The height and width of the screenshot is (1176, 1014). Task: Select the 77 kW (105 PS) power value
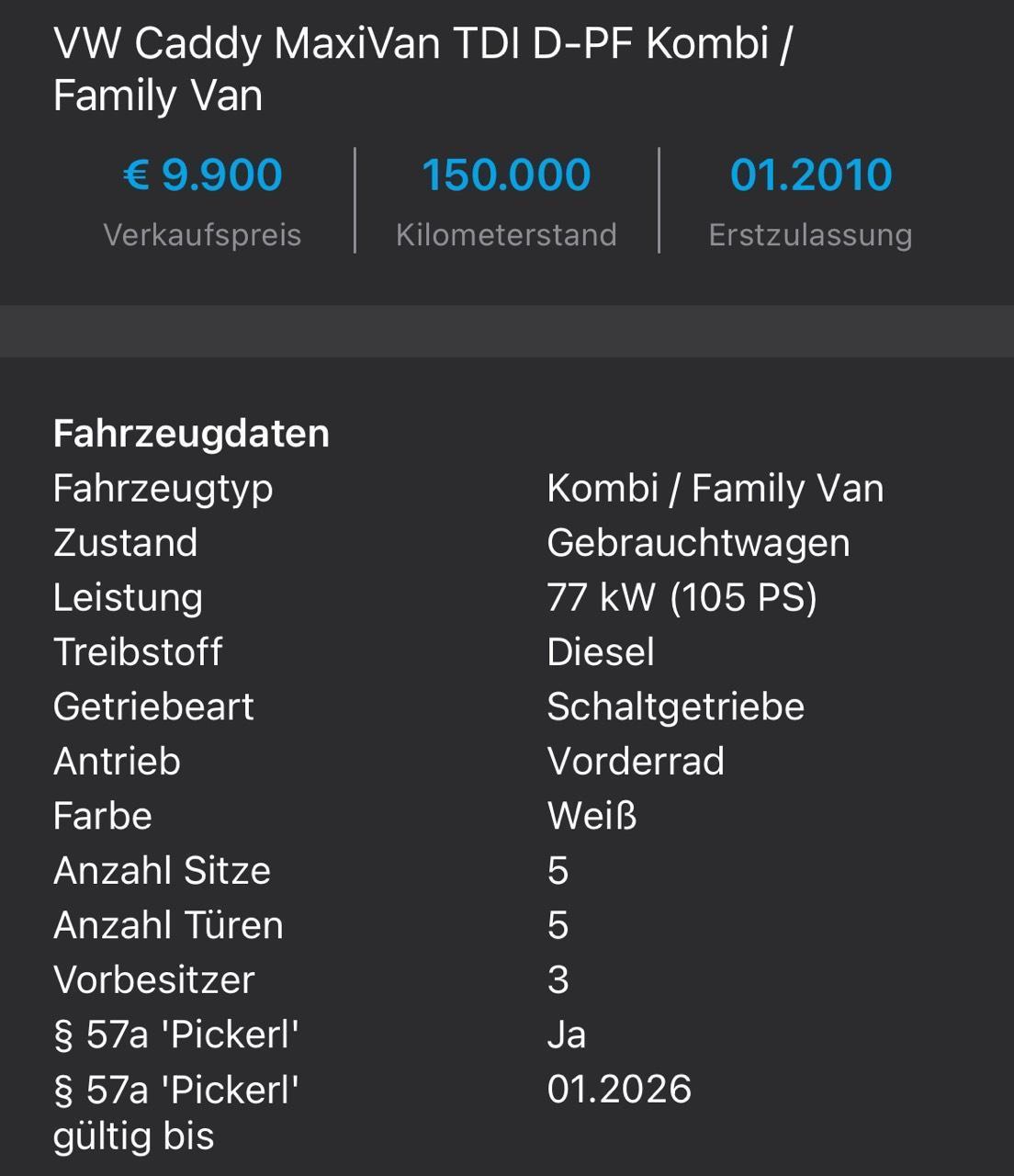pos(682,597)
